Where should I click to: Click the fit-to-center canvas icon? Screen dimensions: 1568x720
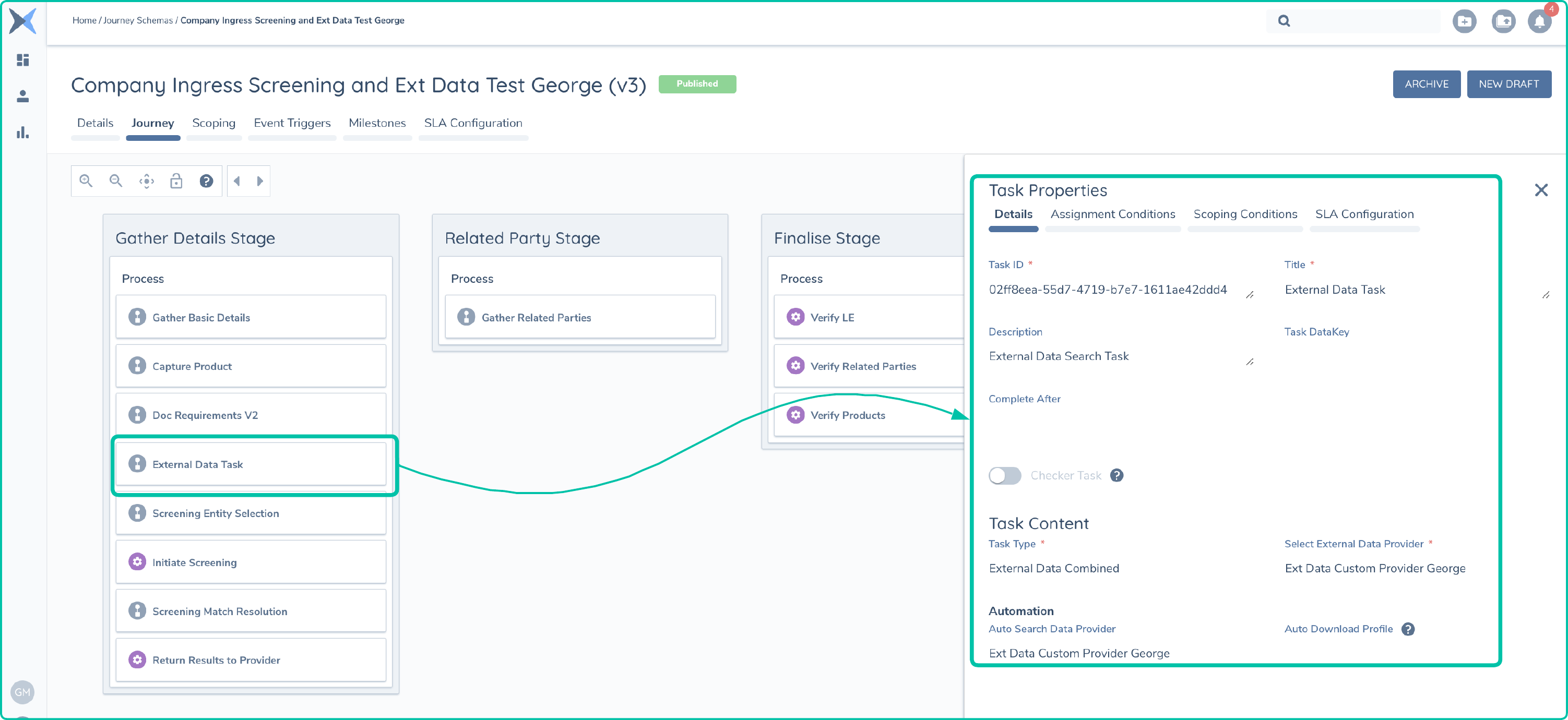(146, 181)
